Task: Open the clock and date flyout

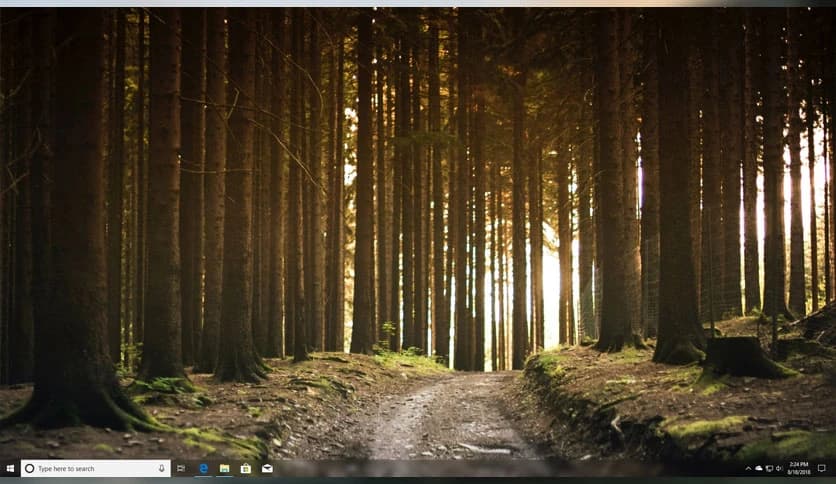Action: click(799, 469)
